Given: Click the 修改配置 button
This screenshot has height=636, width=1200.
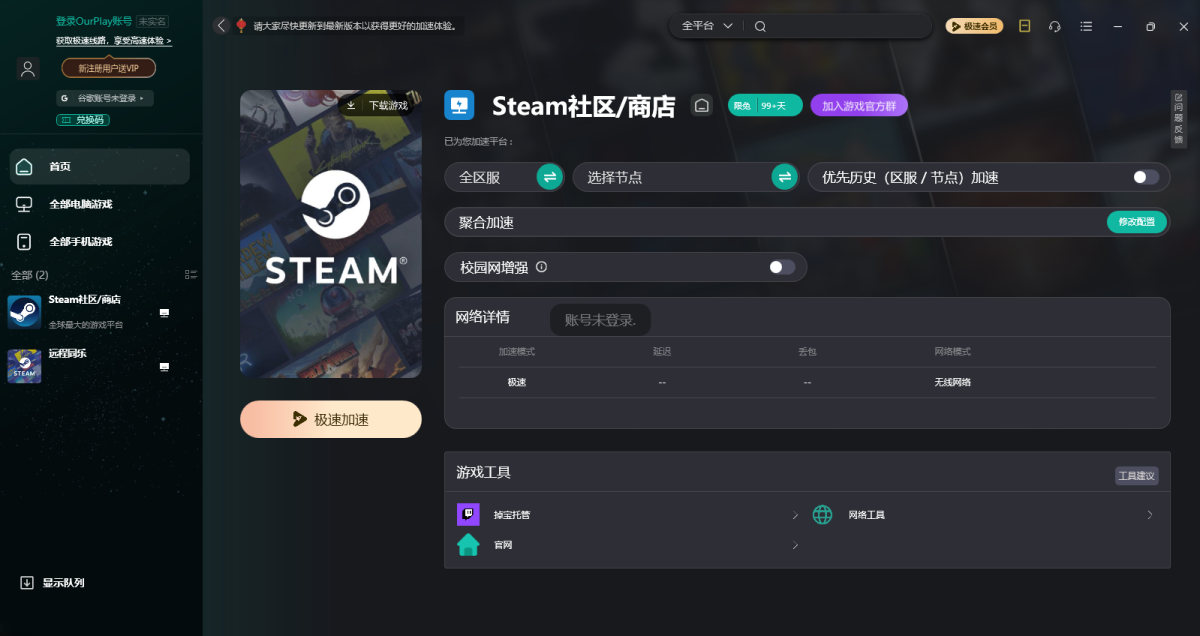Looking at the screenshot, I should pos(1136,222).
